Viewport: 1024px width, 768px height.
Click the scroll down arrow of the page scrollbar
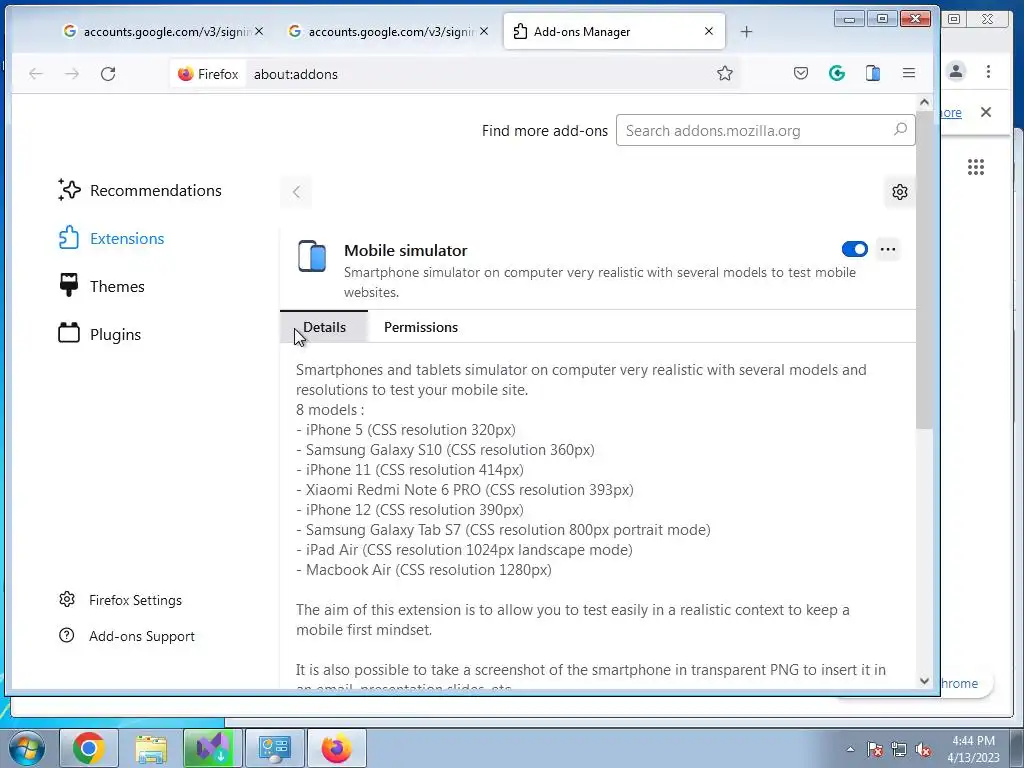(x=923, y=680)
